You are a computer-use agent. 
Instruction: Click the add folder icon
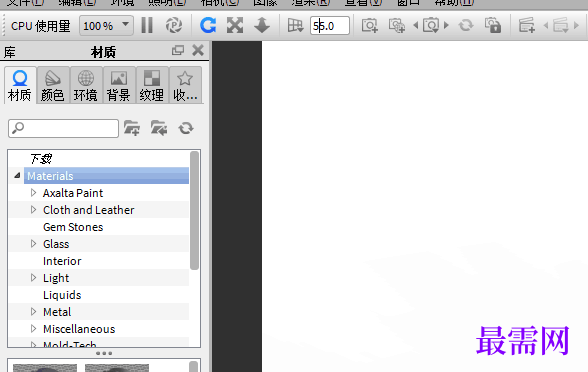pos(132,128)
